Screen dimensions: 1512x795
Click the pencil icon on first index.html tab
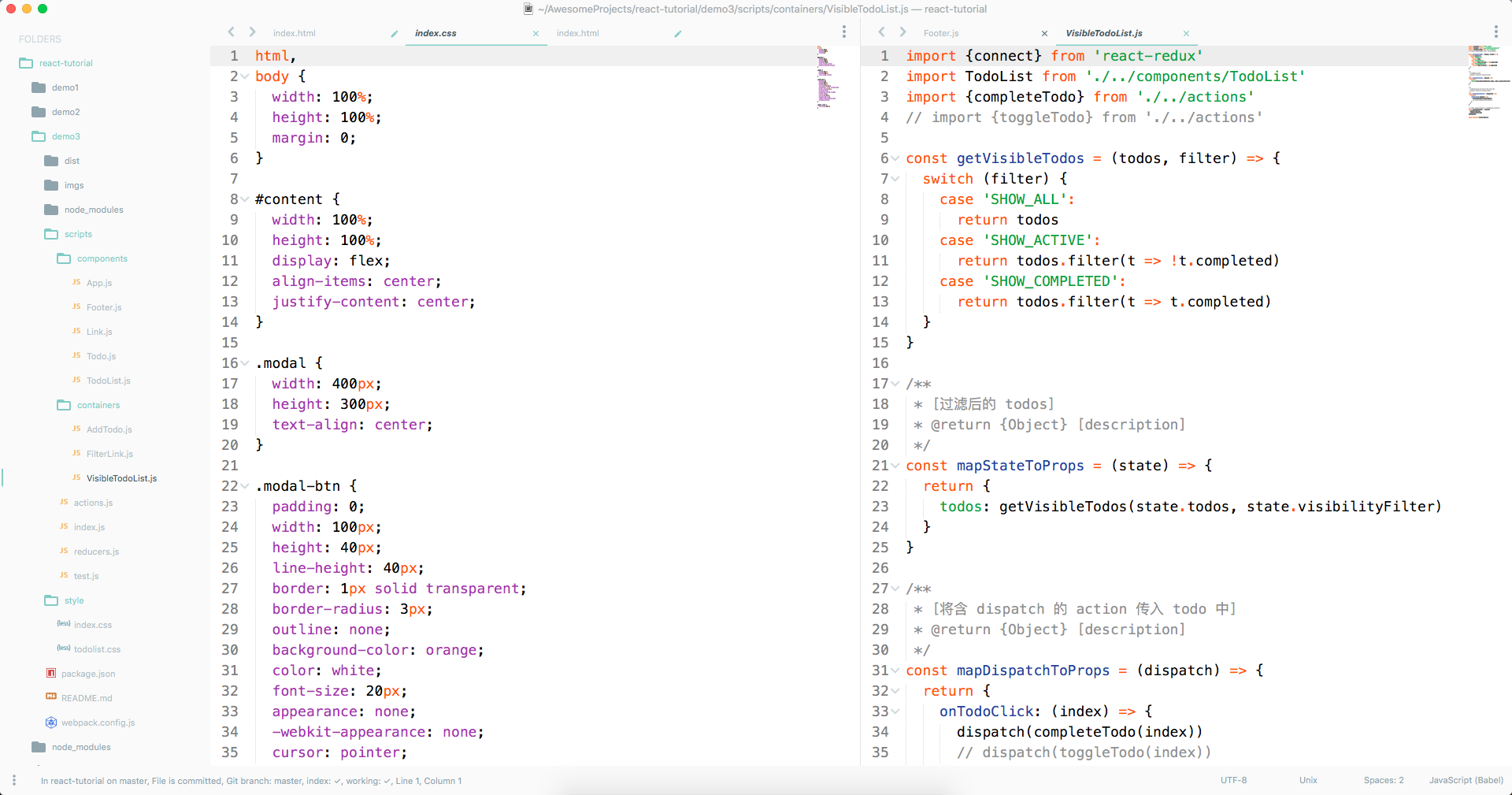coord(394,33)
